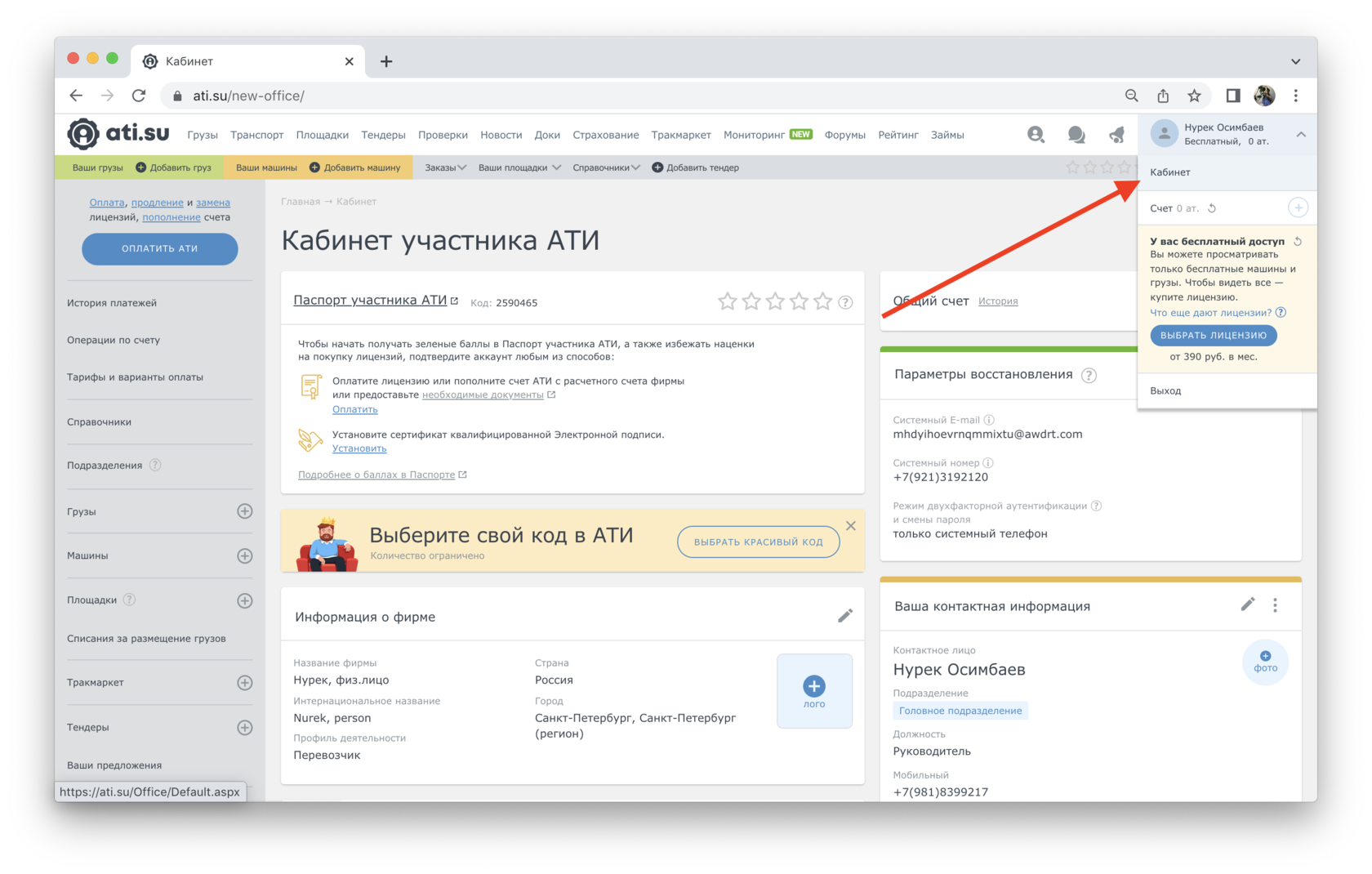
Task: Follow the Установить certificate link
Action: tap(359, 448)
